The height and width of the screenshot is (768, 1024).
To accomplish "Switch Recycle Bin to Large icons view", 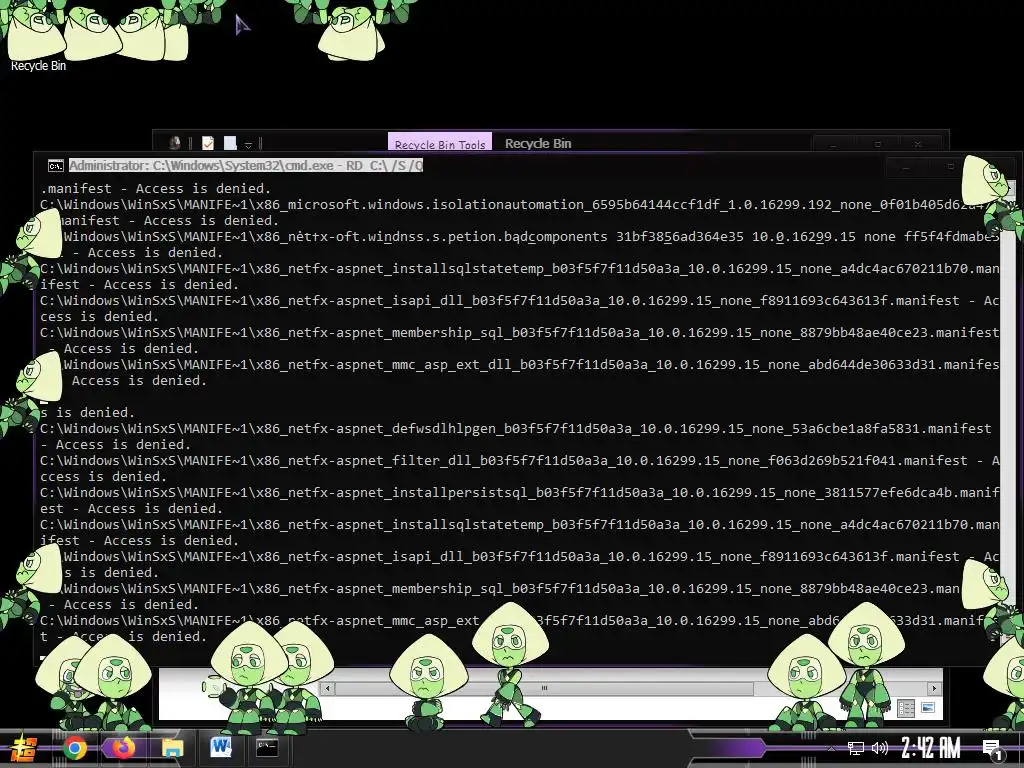I will tap(927, 707).
